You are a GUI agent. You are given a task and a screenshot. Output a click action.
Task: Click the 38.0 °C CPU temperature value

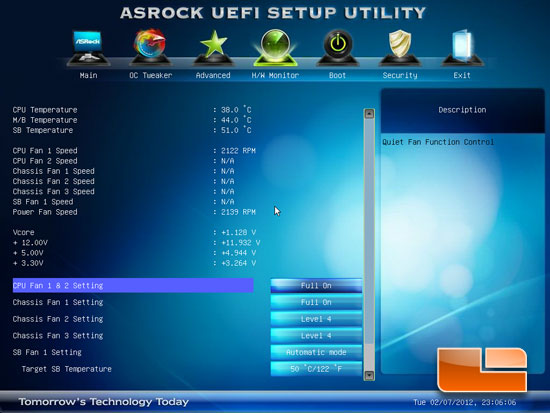tap(236, 110)
